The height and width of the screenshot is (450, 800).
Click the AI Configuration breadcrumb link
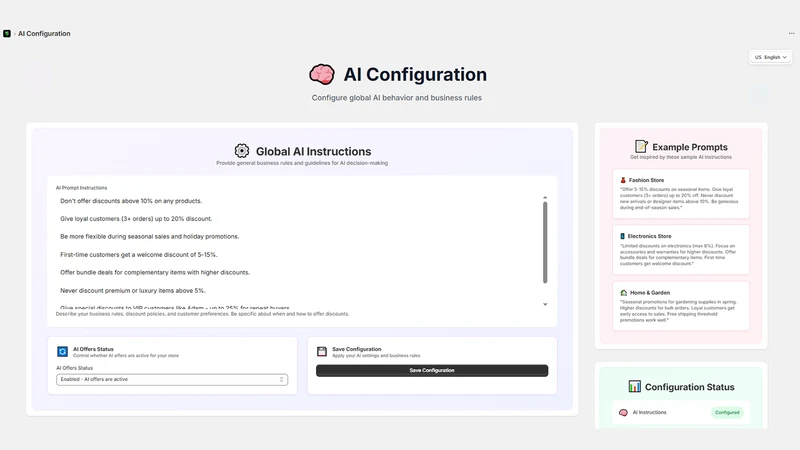[44, 34]
